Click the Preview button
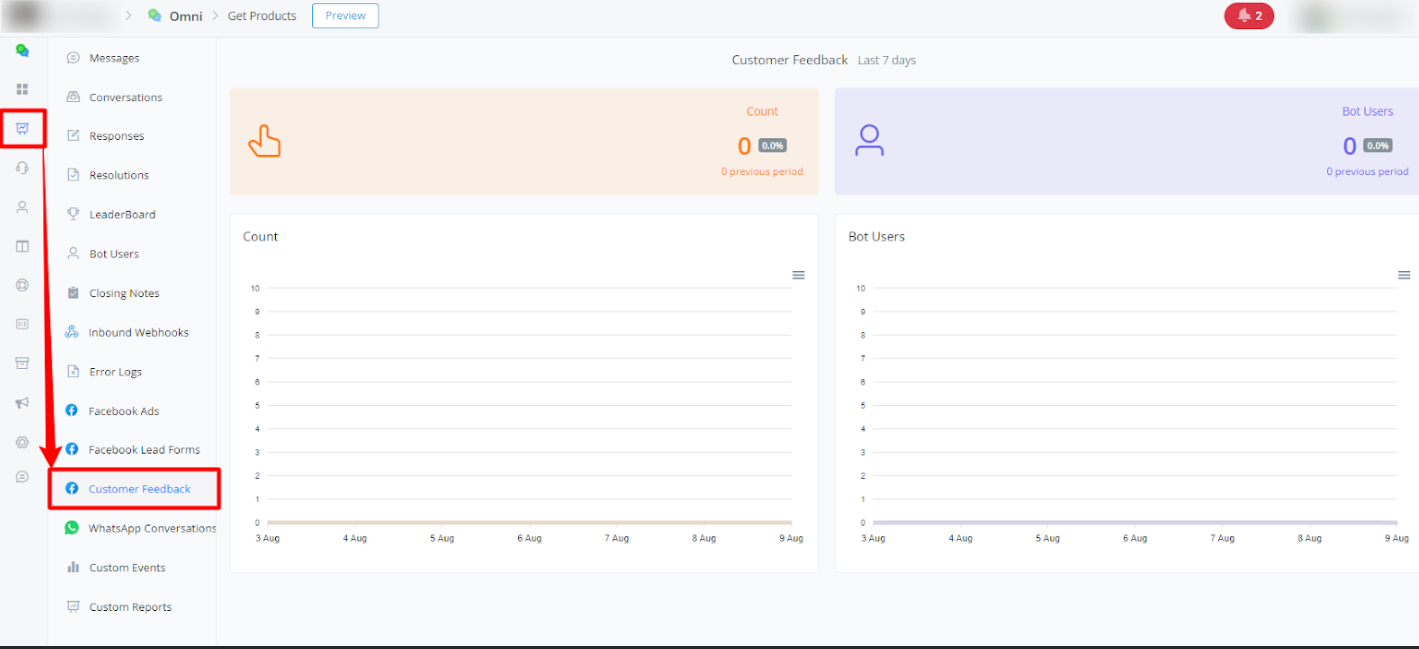This screenshot has width=1419, height=649. [345, 16]
